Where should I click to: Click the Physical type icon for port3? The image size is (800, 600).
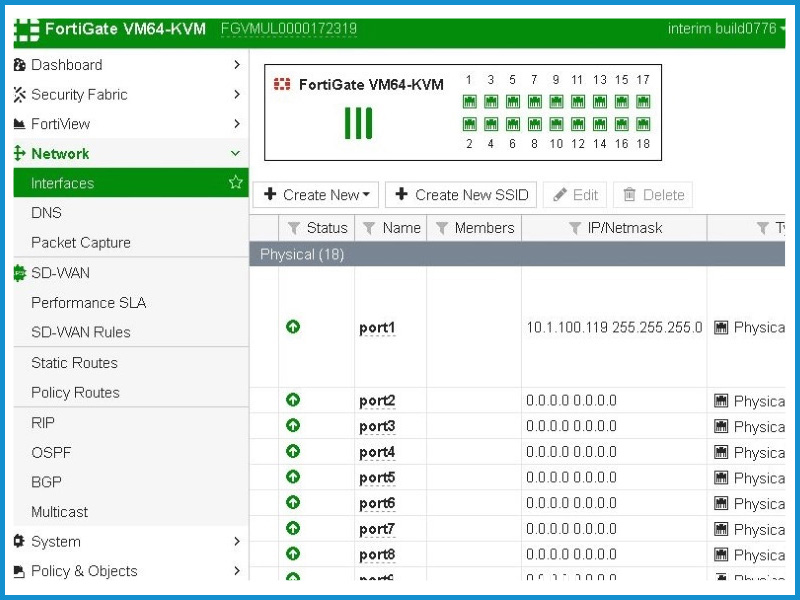(721, 426)
